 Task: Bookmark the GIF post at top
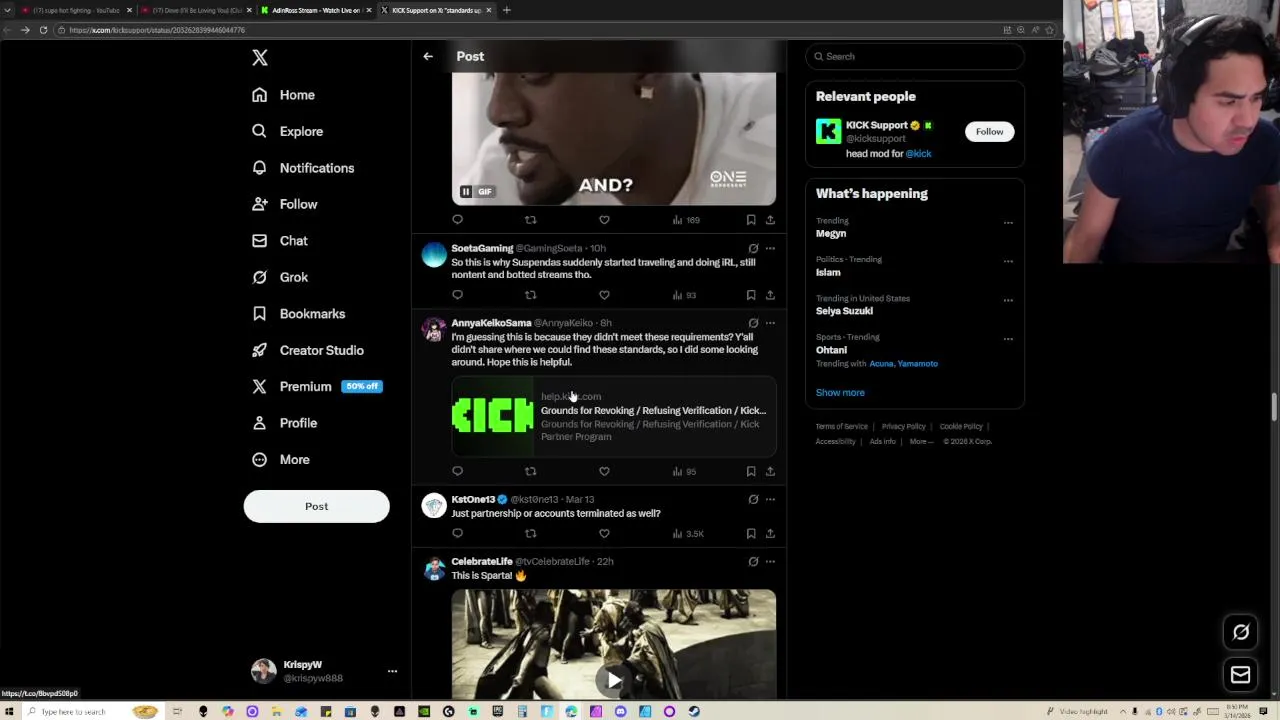click(751, 220)
